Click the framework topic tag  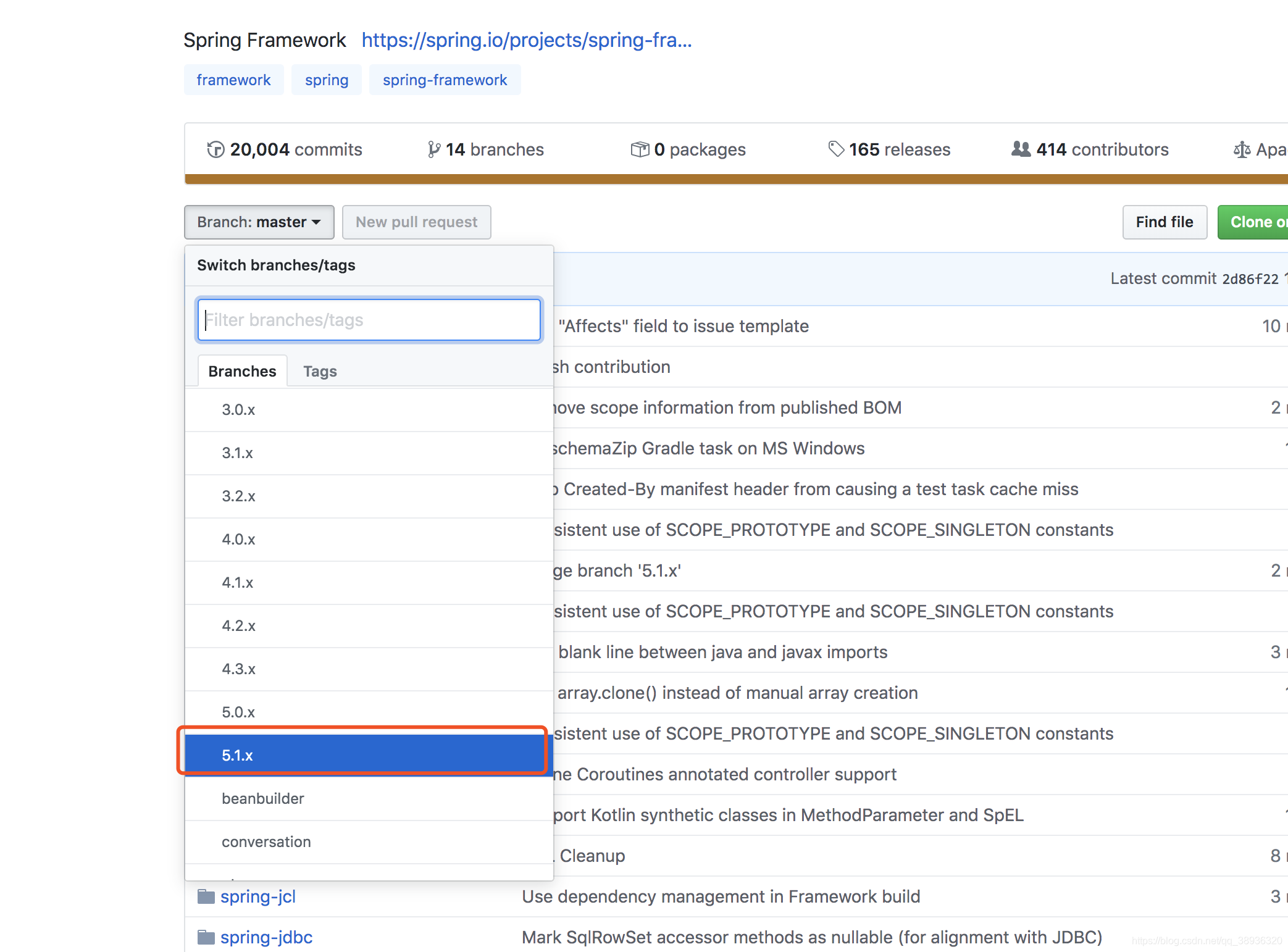coord(233,79)
